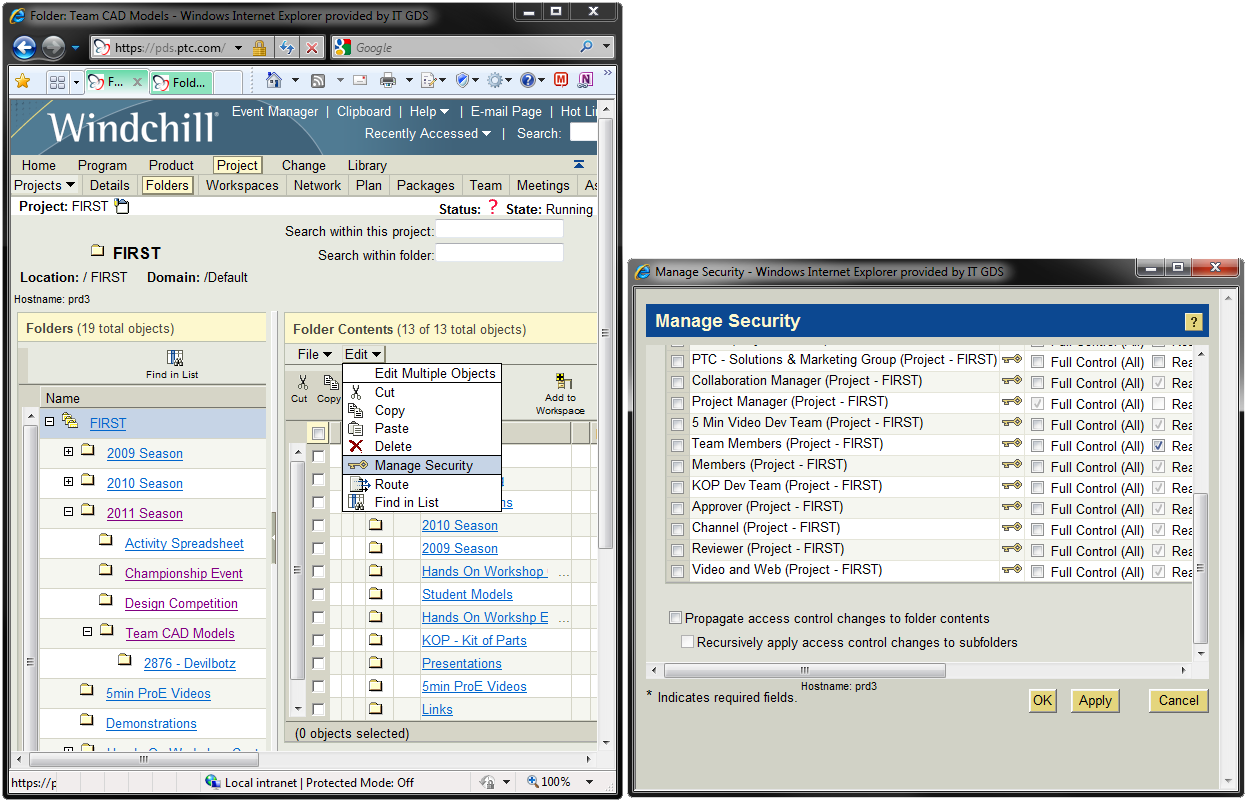Click the icon next to Project FIRST label
Screen dimensions: 1247x800
[121, 207]
